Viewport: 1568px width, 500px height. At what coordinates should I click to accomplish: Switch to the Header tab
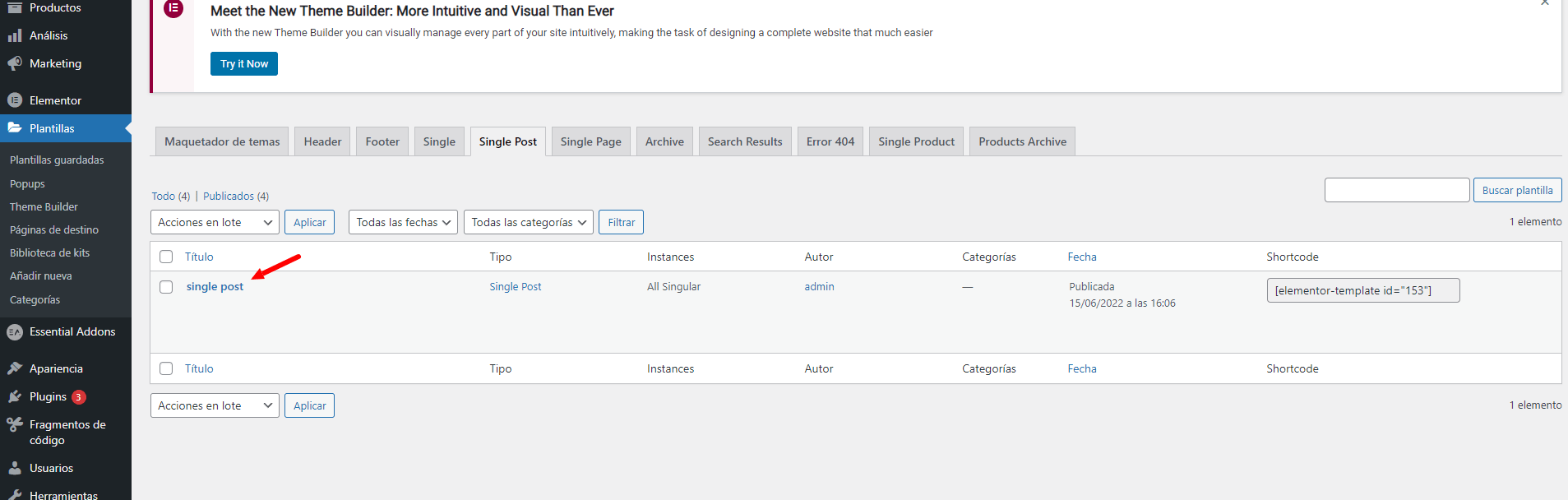pos(322,141)
